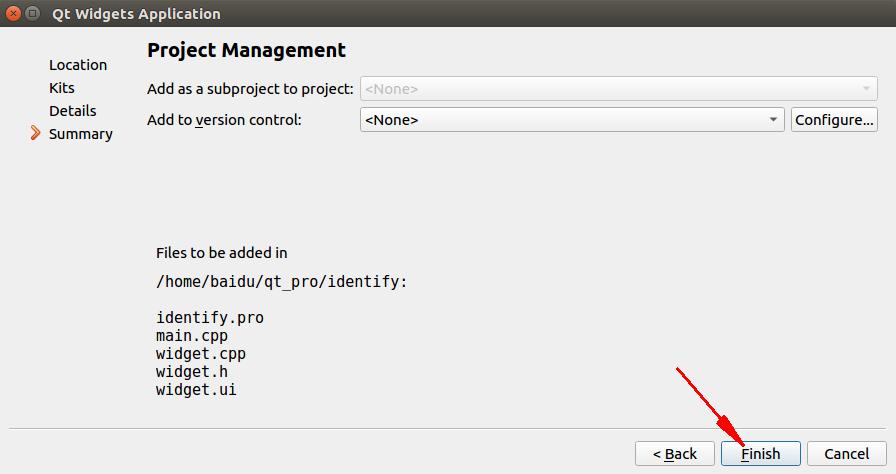Click identify.pro in the file list

[210, 318]
